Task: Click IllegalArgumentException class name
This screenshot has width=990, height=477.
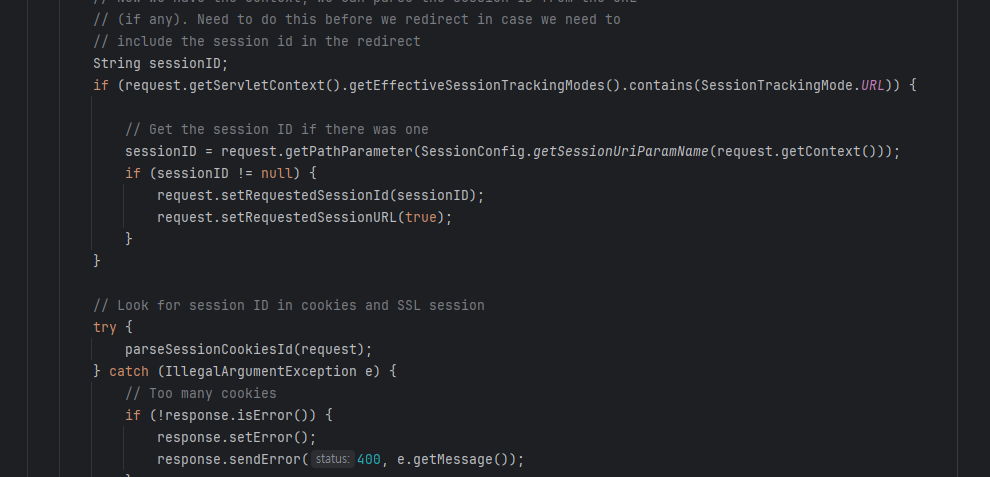Action: [261, 371]
